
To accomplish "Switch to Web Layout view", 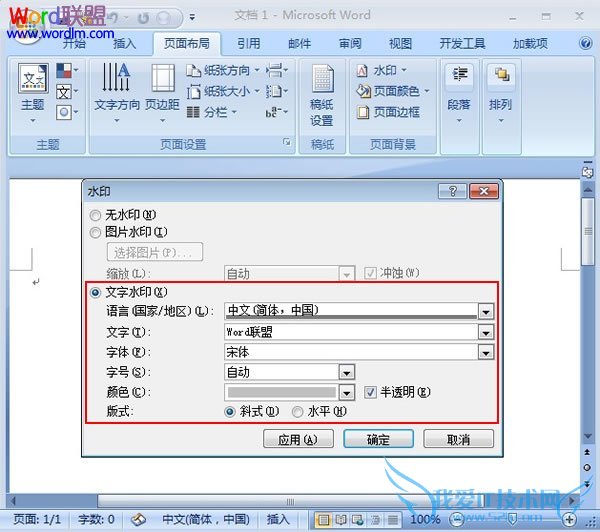I will click(358, 520).
